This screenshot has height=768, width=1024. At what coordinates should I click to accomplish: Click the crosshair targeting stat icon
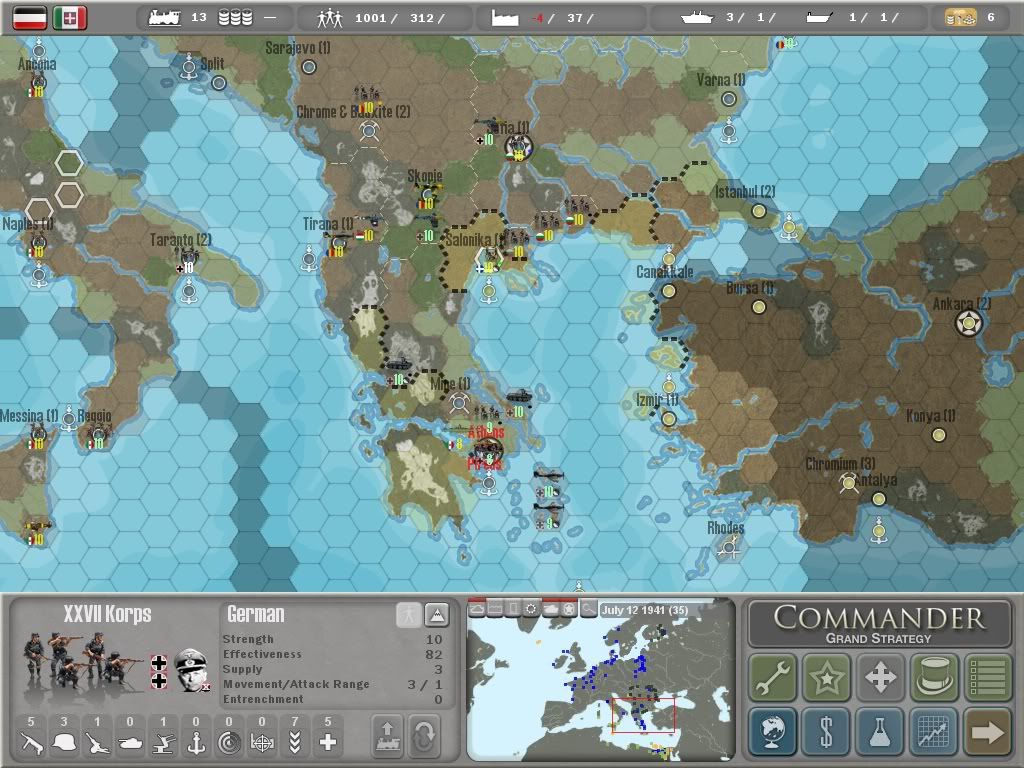click(x=262, y=743)
